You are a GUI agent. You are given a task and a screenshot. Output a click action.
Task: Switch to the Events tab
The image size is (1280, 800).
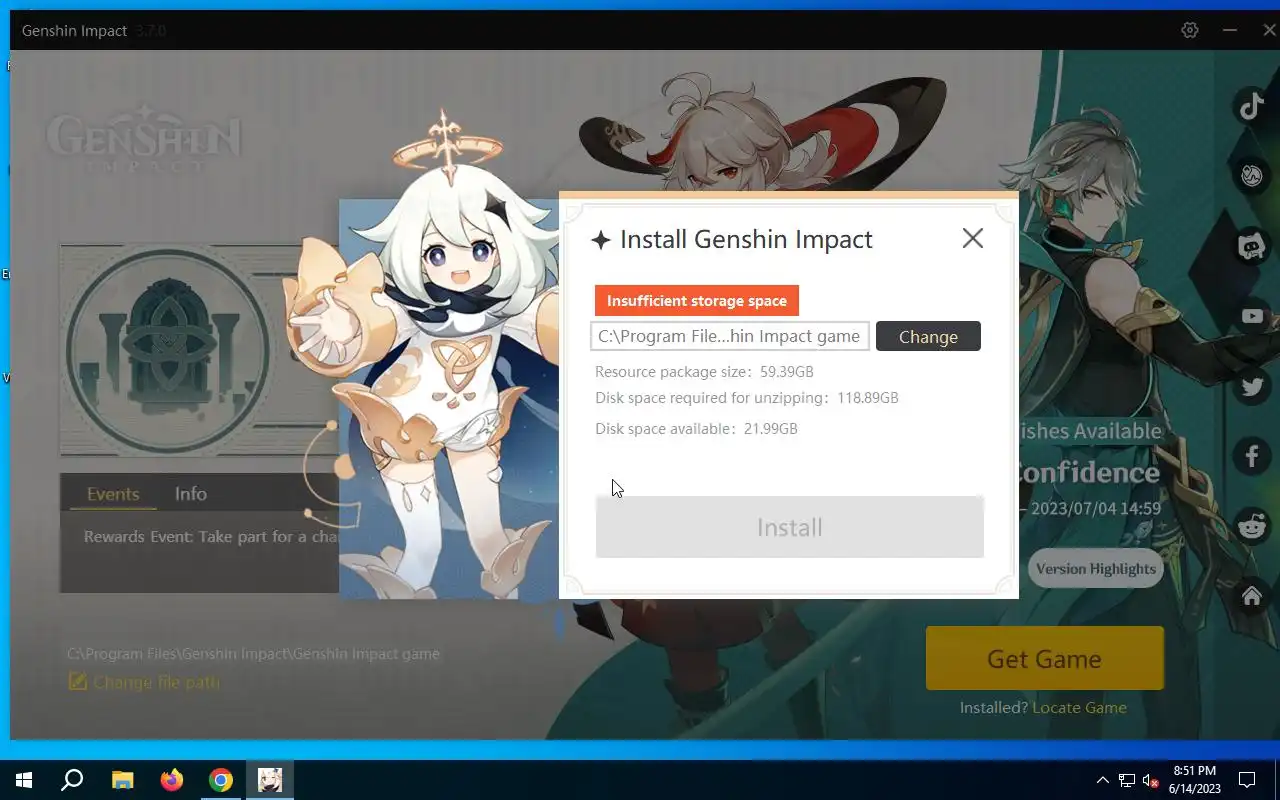coord(113,494)
